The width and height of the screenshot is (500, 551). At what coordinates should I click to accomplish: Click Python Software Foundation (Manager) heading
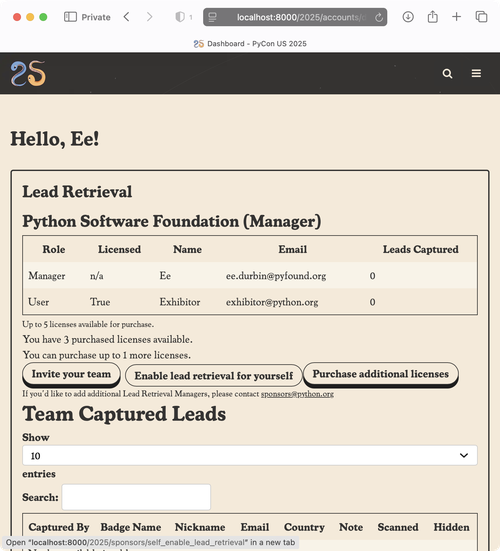(172, 221)
